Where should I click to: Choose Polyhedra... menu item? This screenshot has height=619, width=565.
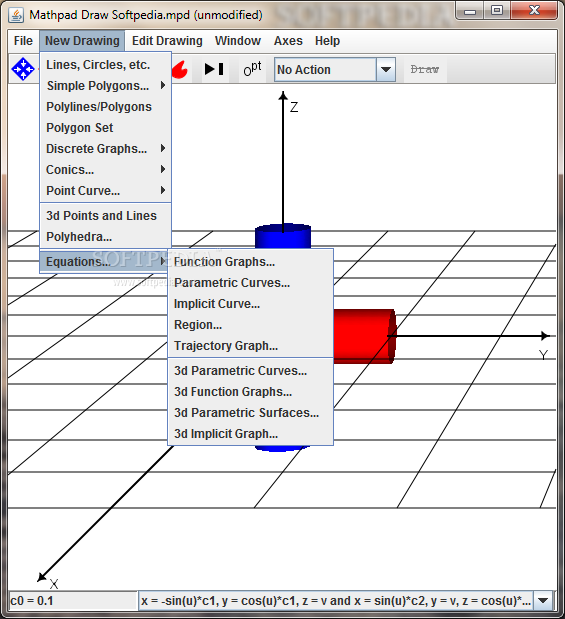(105, 236)
